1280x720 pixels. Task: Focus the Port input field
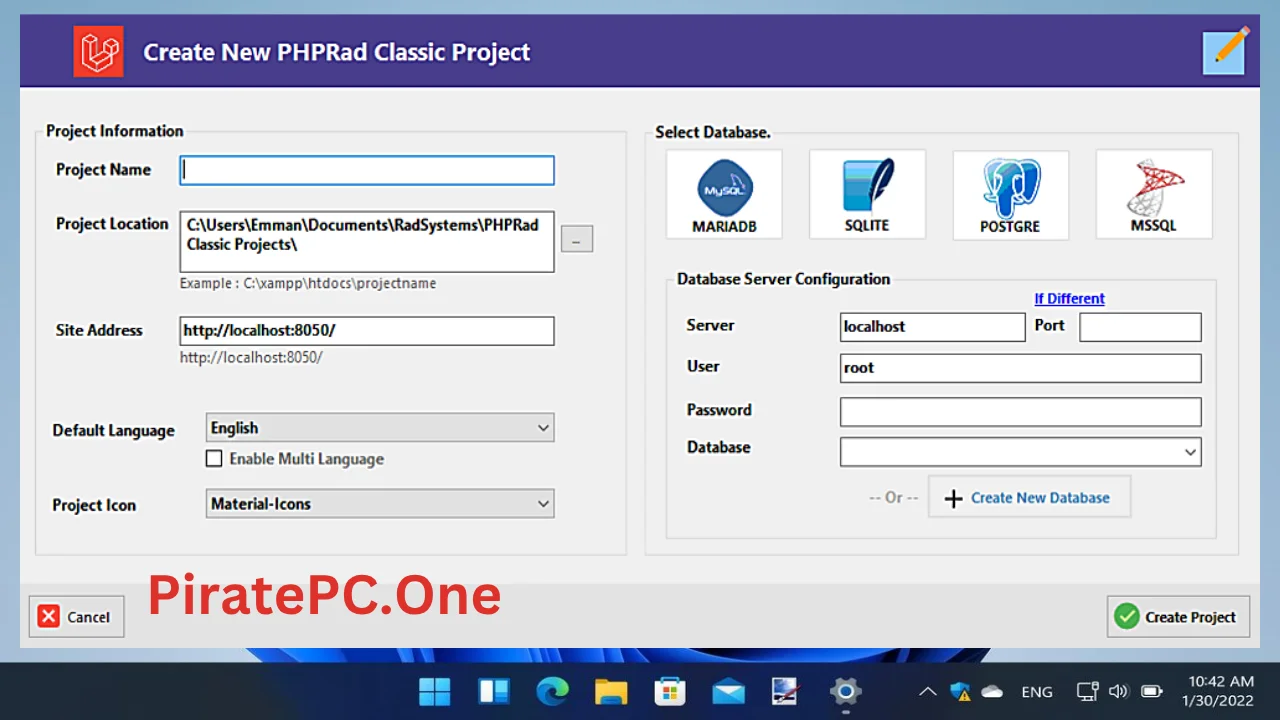(x=1141, y=327)
